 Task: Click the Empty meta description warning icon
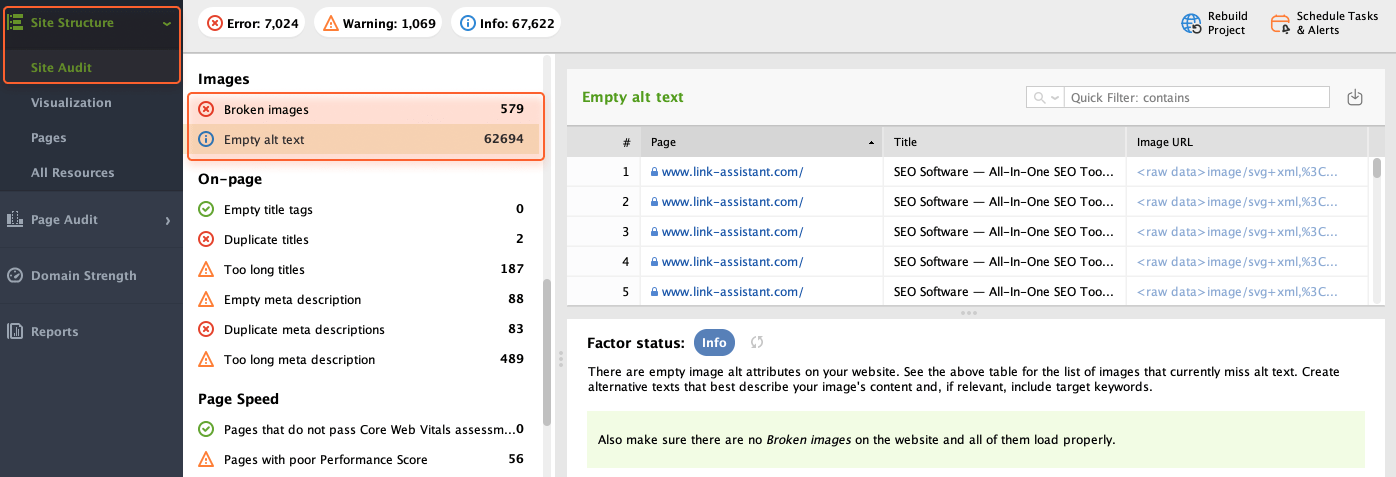pyautogui.click(x=206, y=299)
